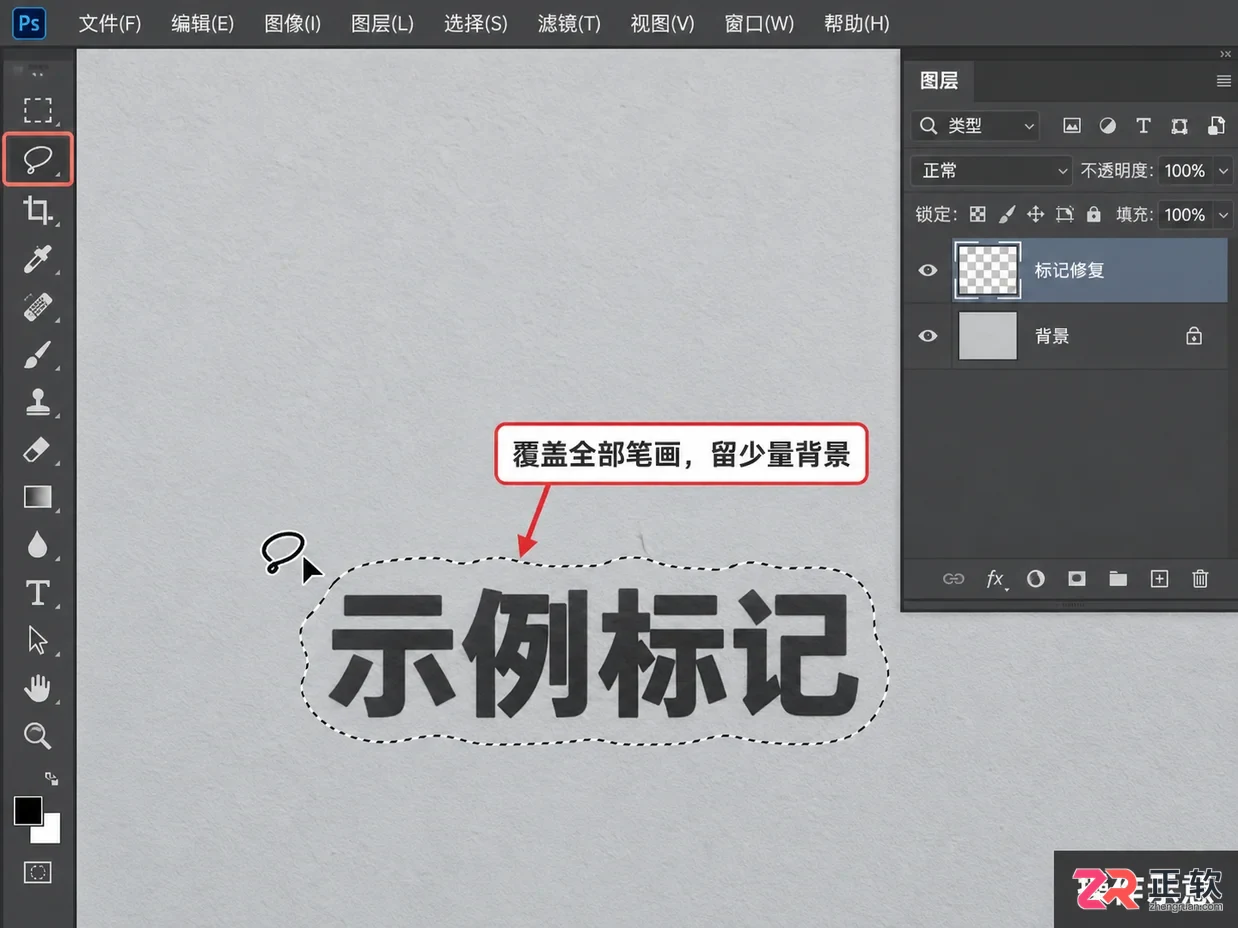Click link layers icon in Layers panel
Screen dimensions: 1238x928
(954, 578)
